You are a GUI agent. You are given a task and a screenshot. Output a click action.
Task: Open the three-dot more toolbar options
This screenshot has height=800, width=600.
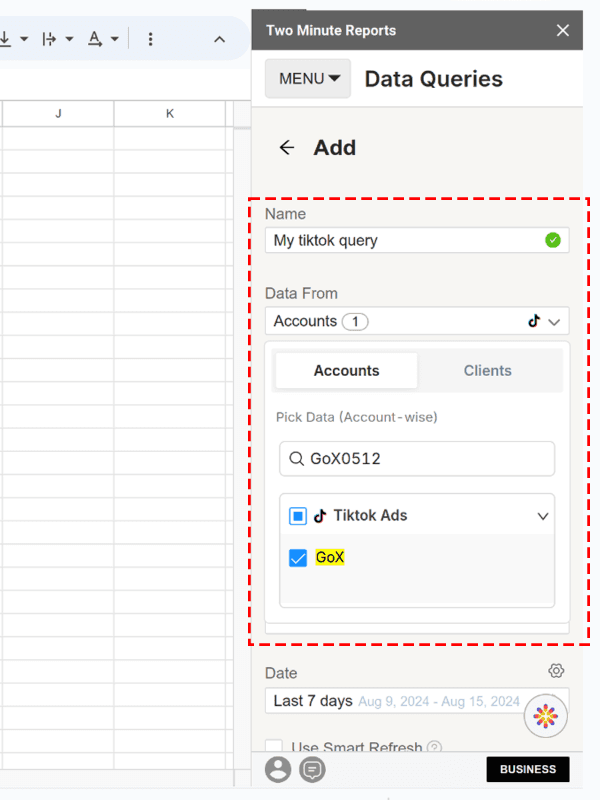[150, 39]
